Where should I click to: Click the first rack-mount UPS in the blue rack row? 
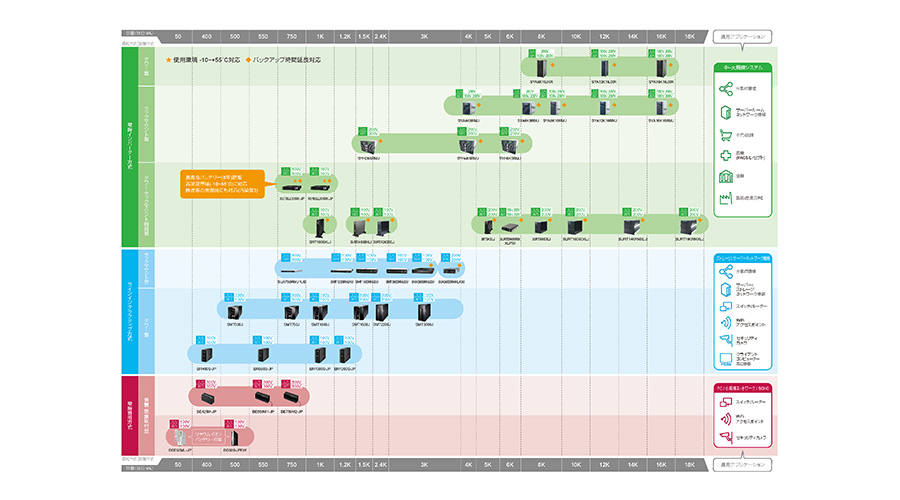292,271
